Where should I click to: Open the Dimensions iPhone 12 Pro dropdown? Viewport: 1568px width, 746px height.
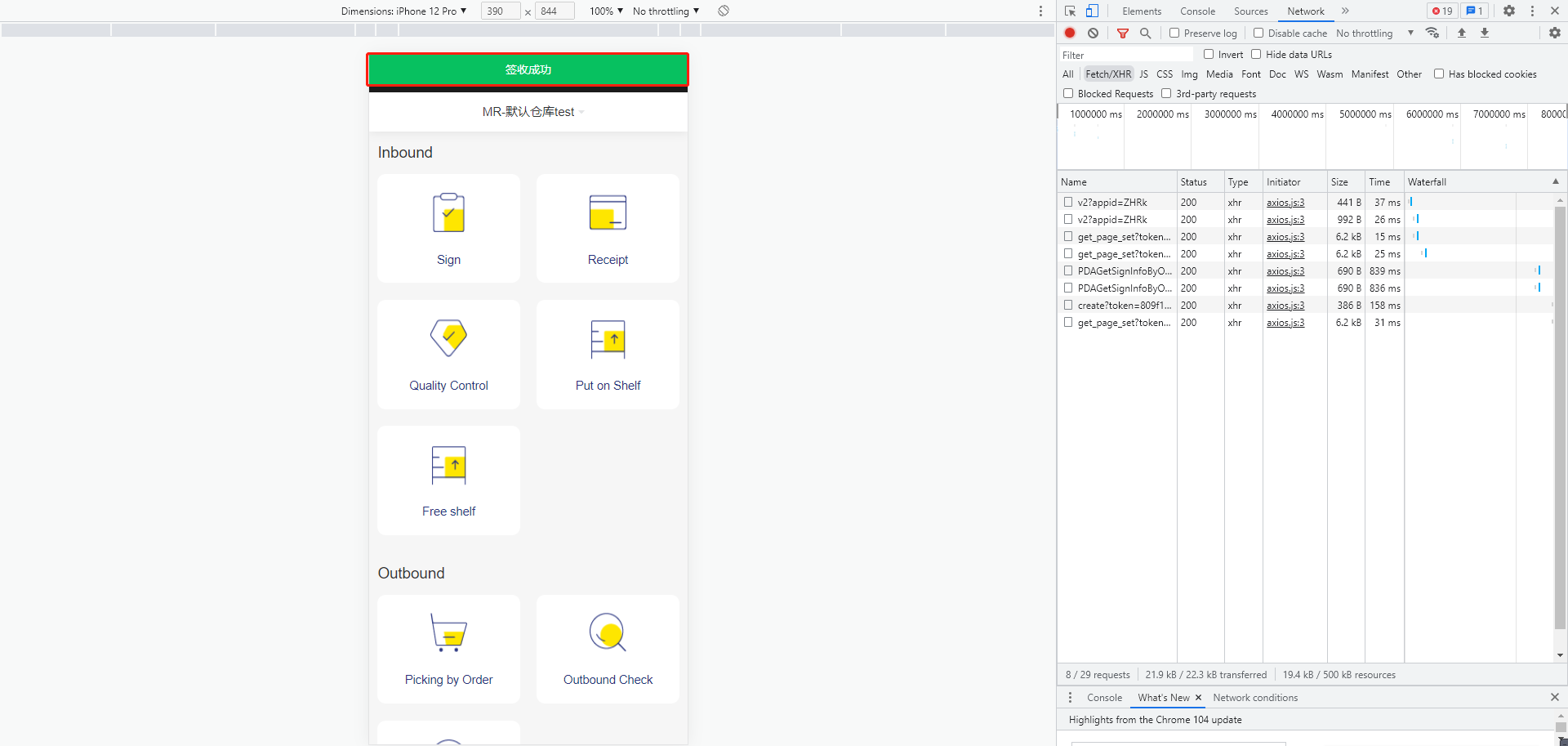coord(403,11)
